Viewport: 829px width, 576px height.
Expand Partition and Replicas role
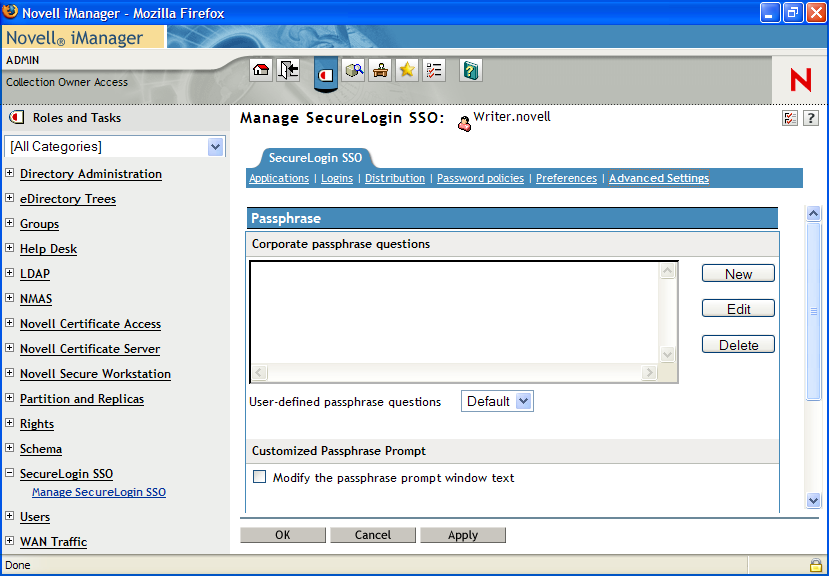coord(10,397)
